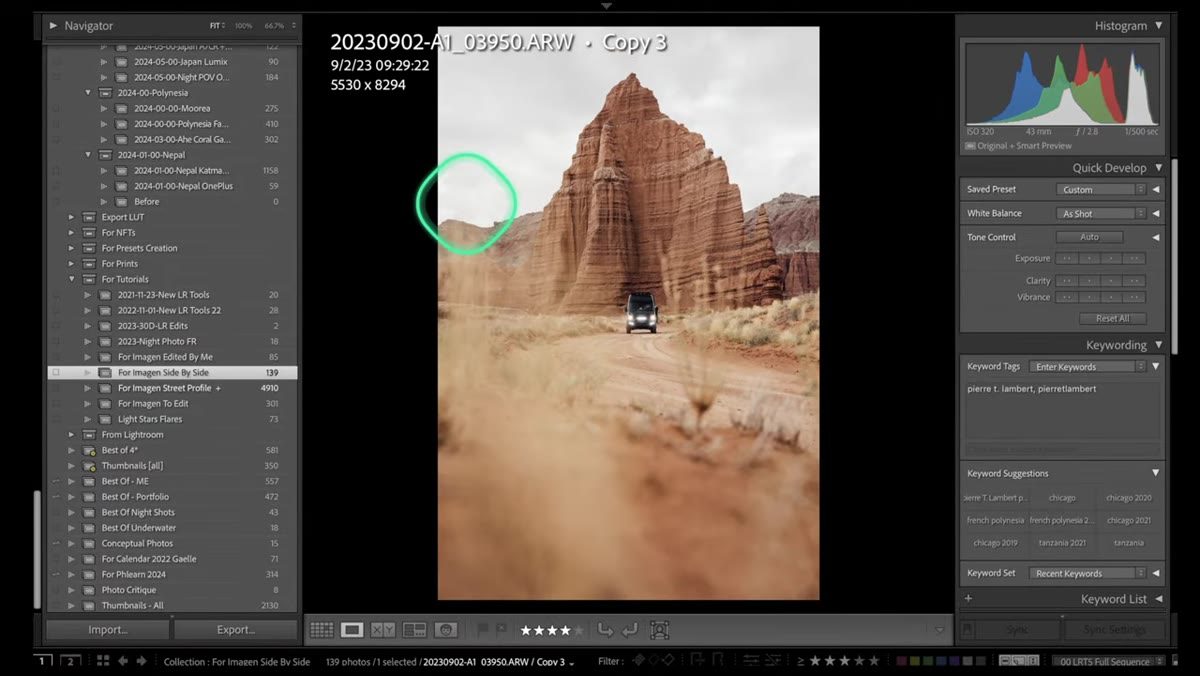Open White Balance dropdown As Shot

(x=1101, y=213)
